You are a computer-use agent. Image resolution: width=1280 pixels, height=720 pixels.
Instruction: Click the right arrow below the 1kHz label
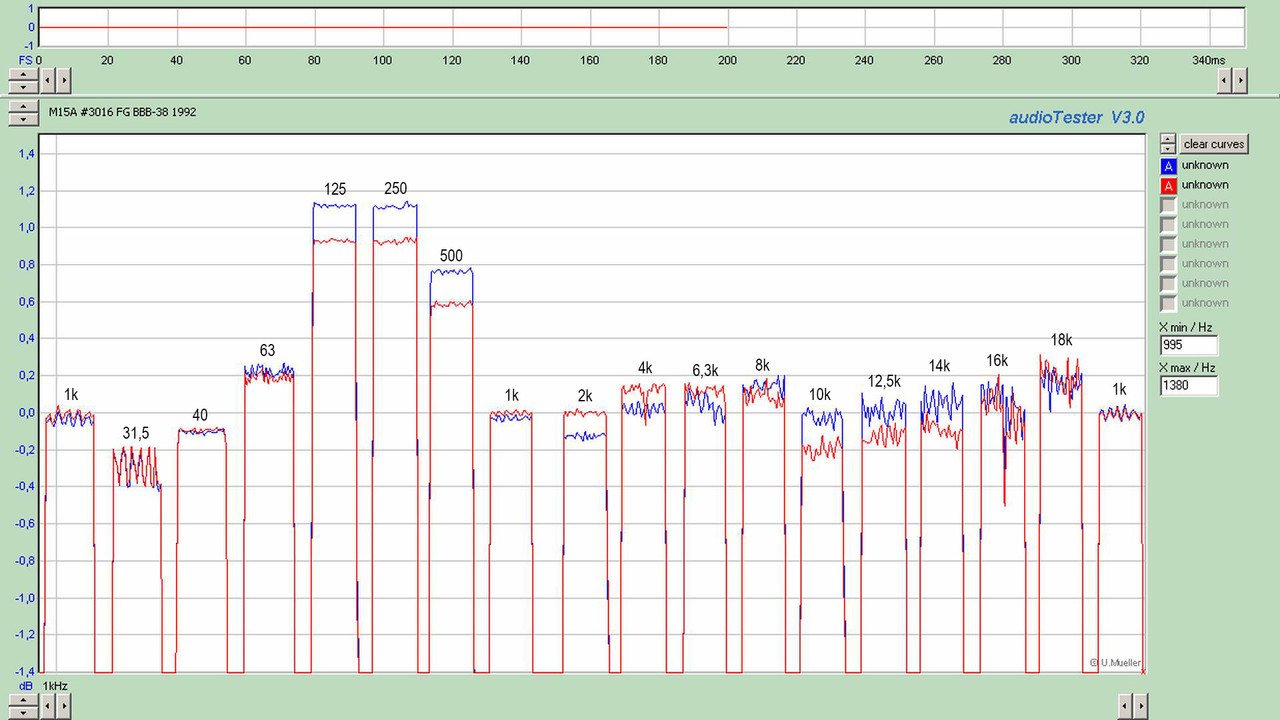click(x=63, y=706)
